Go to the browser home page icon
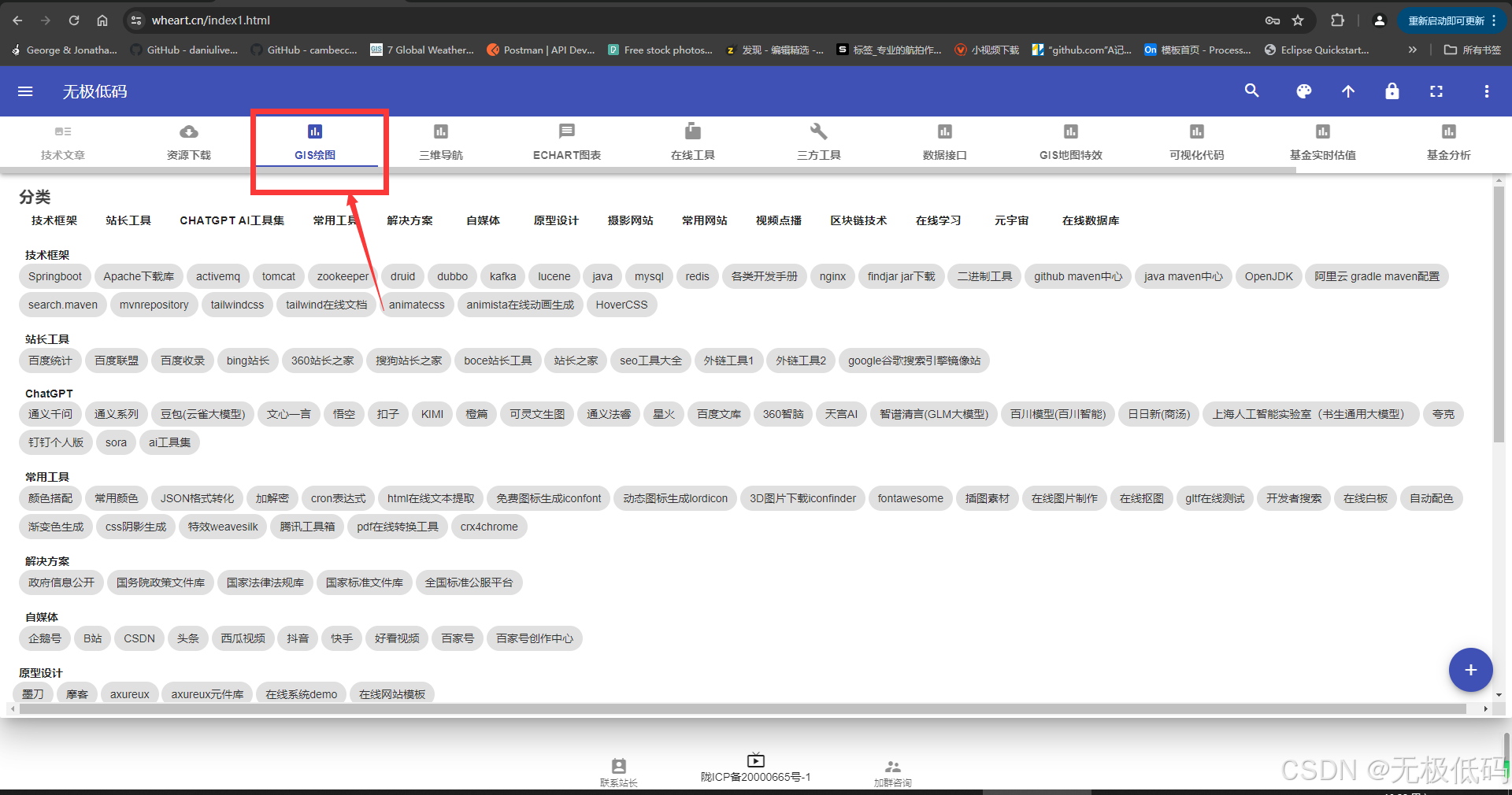The image size is (1512, 795). coord(102,20)
